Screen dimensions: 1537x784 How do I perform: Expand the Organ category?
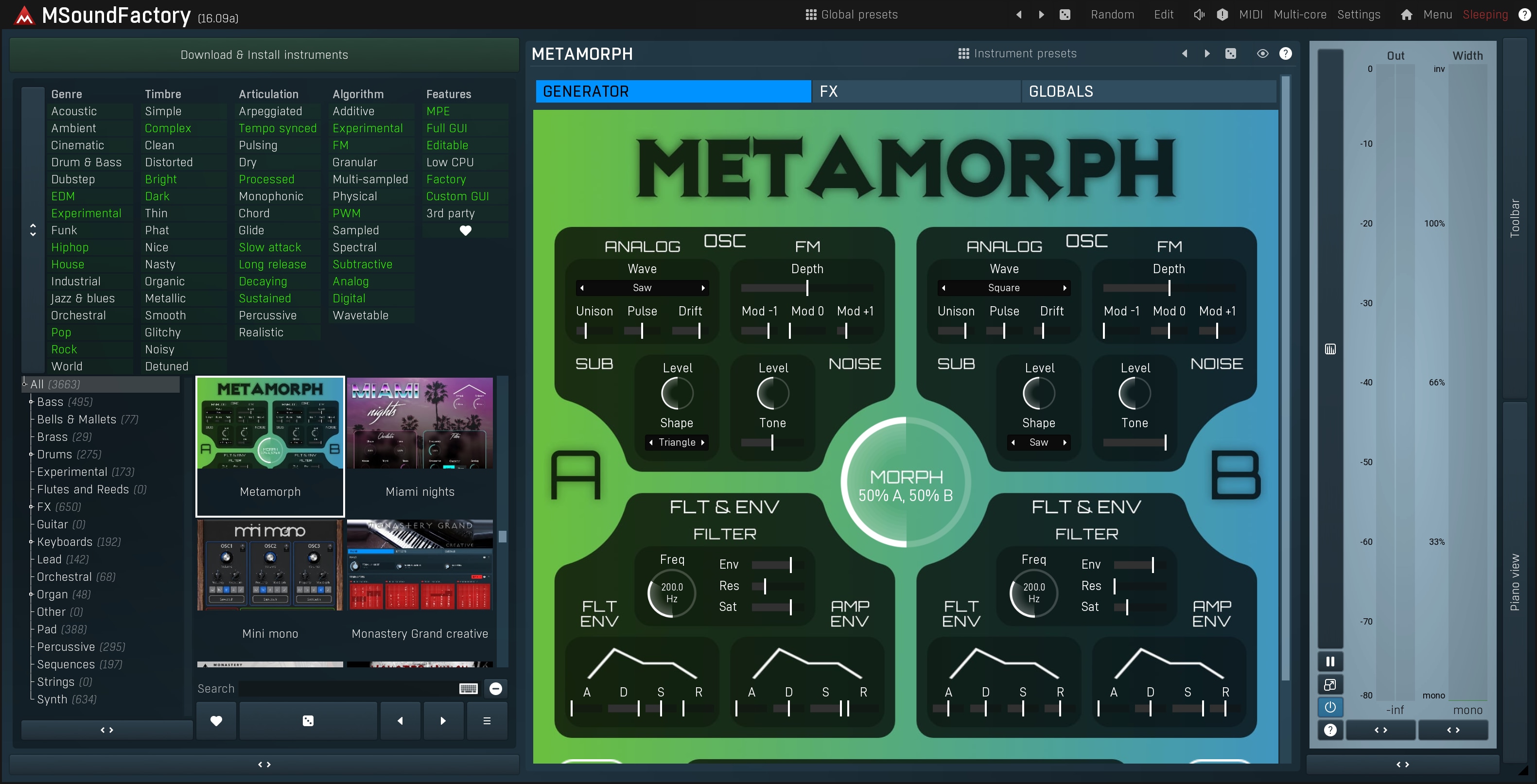[x=31, y=594]
